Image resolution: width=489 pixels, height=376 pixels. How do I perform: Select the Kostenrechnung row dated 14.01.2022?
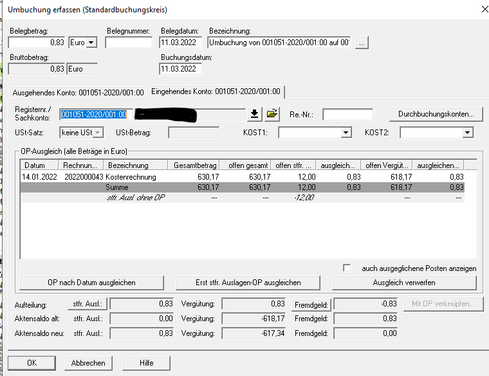point(243,177)
